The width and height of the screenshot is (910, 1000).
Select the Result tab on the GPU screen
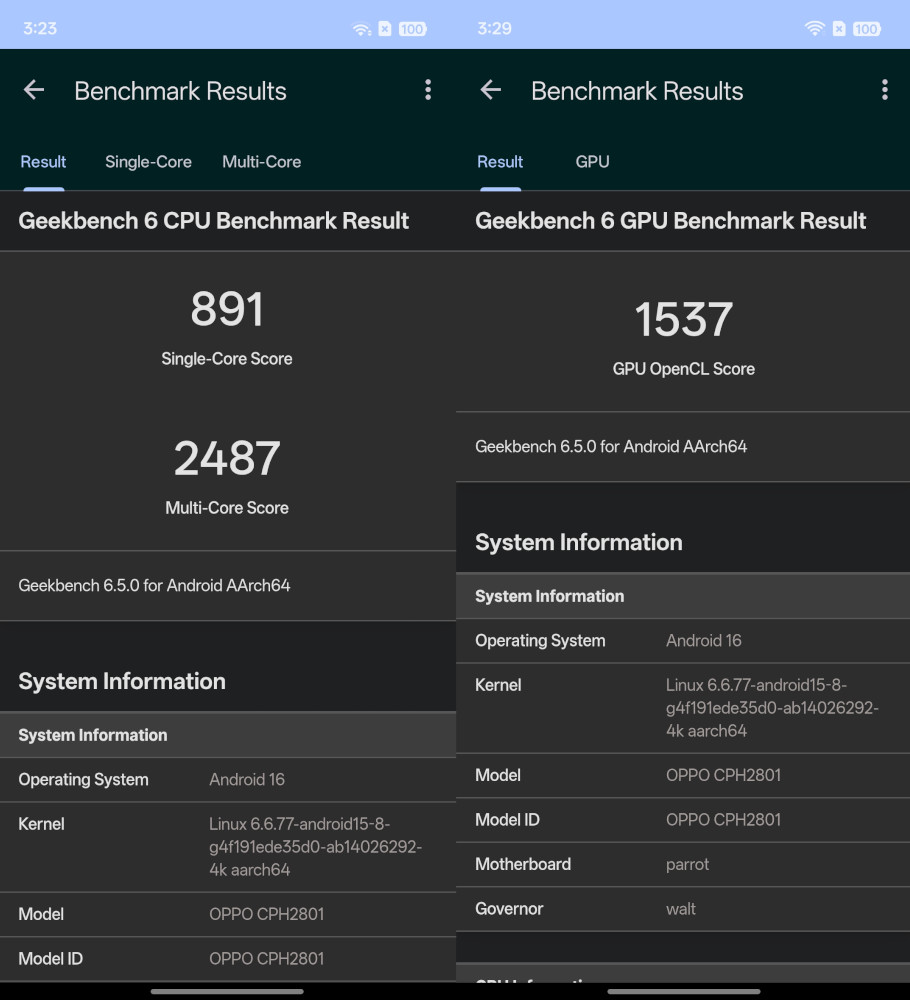pyautogui.click(x=500, y=161)
